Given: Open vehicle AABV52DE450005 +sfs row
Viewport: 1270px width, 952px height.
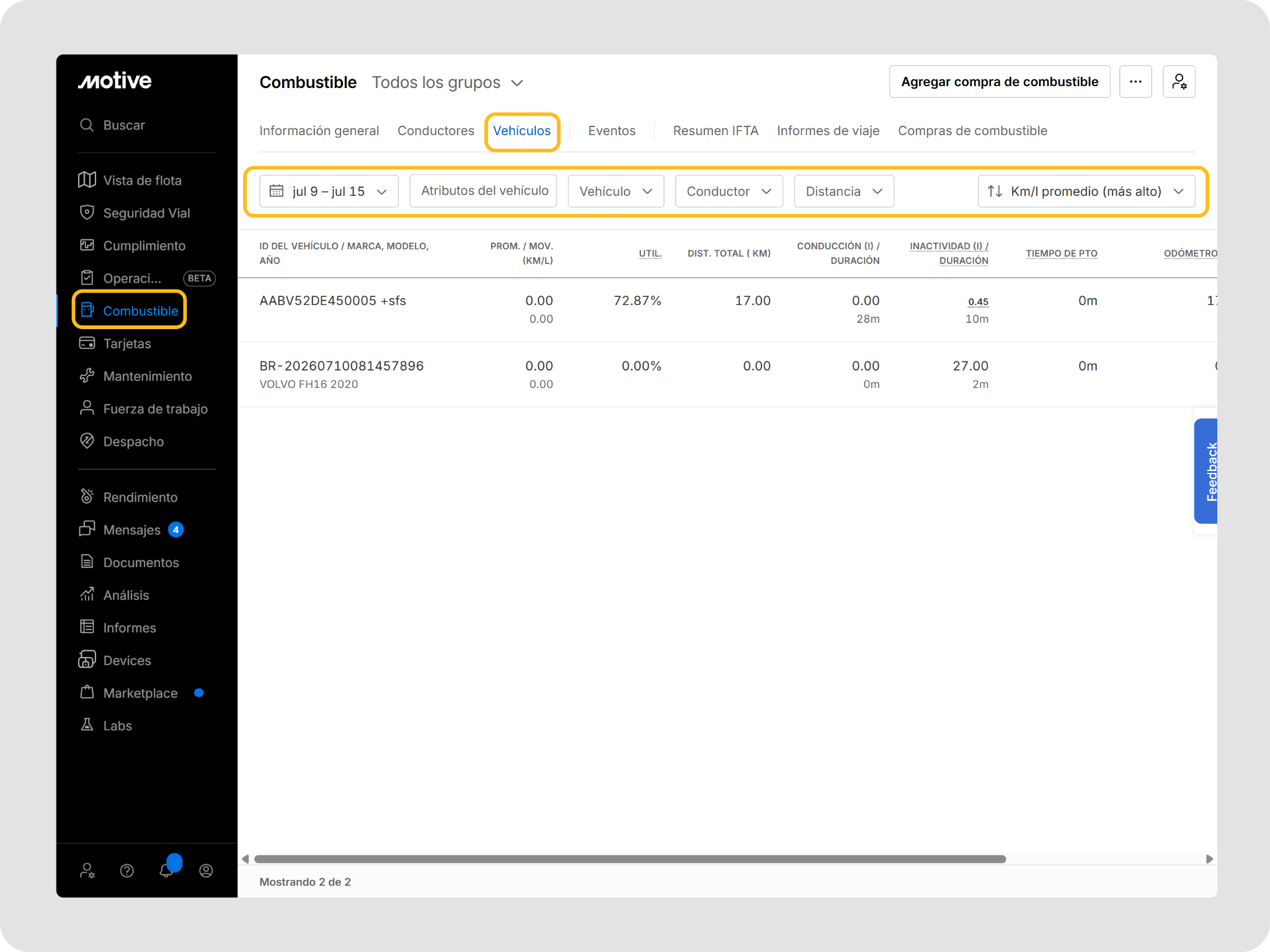Looking at the screenshot, I should (727, 309).
